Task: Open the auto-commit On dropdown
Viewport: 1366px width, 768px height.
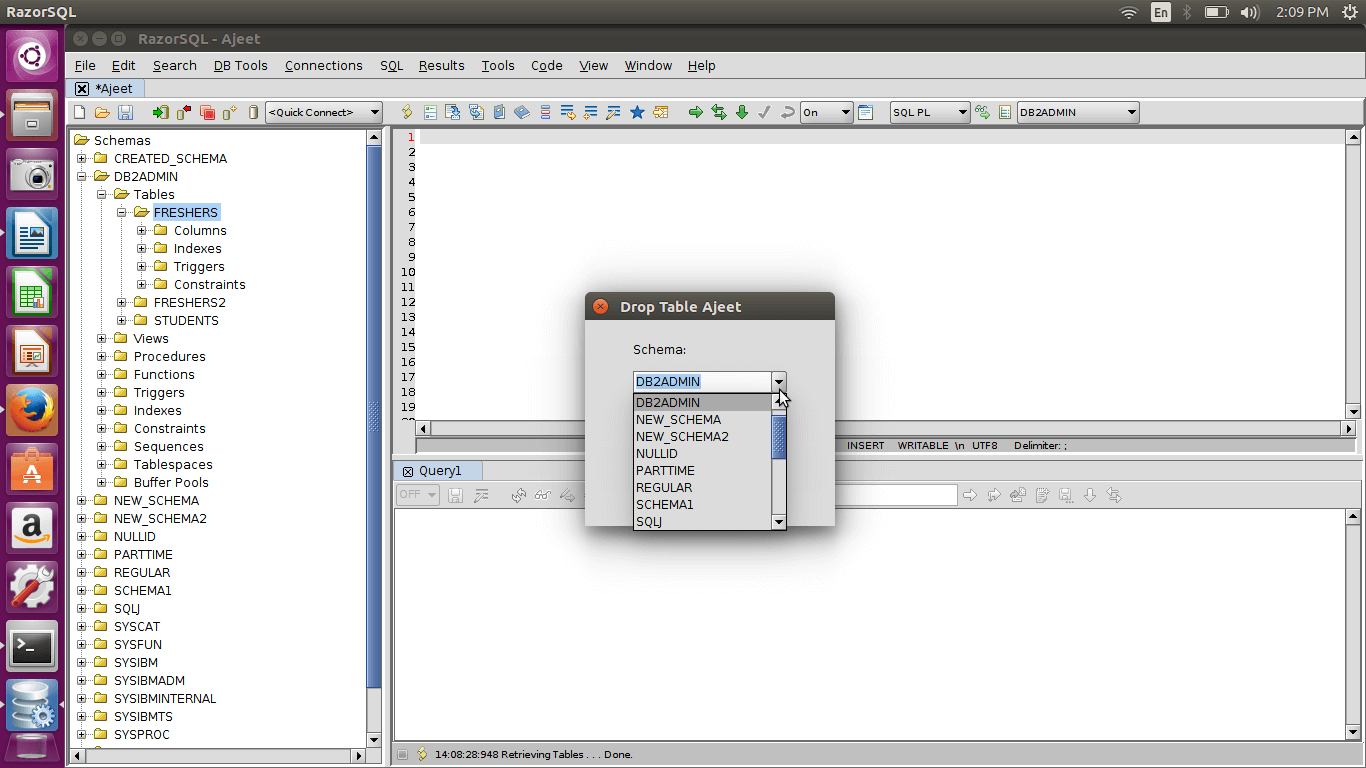Action: pyautogui.click(x=826, y=113)
